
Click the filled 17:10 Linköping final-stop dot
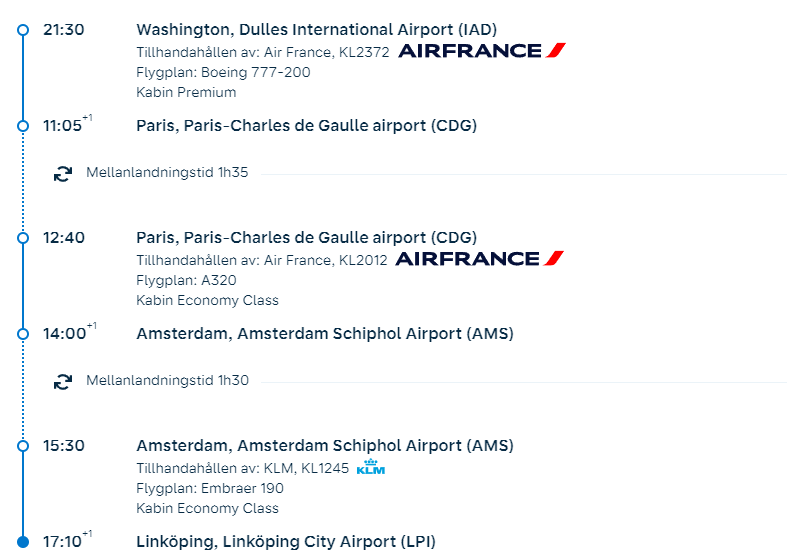[x=23, y=542]
